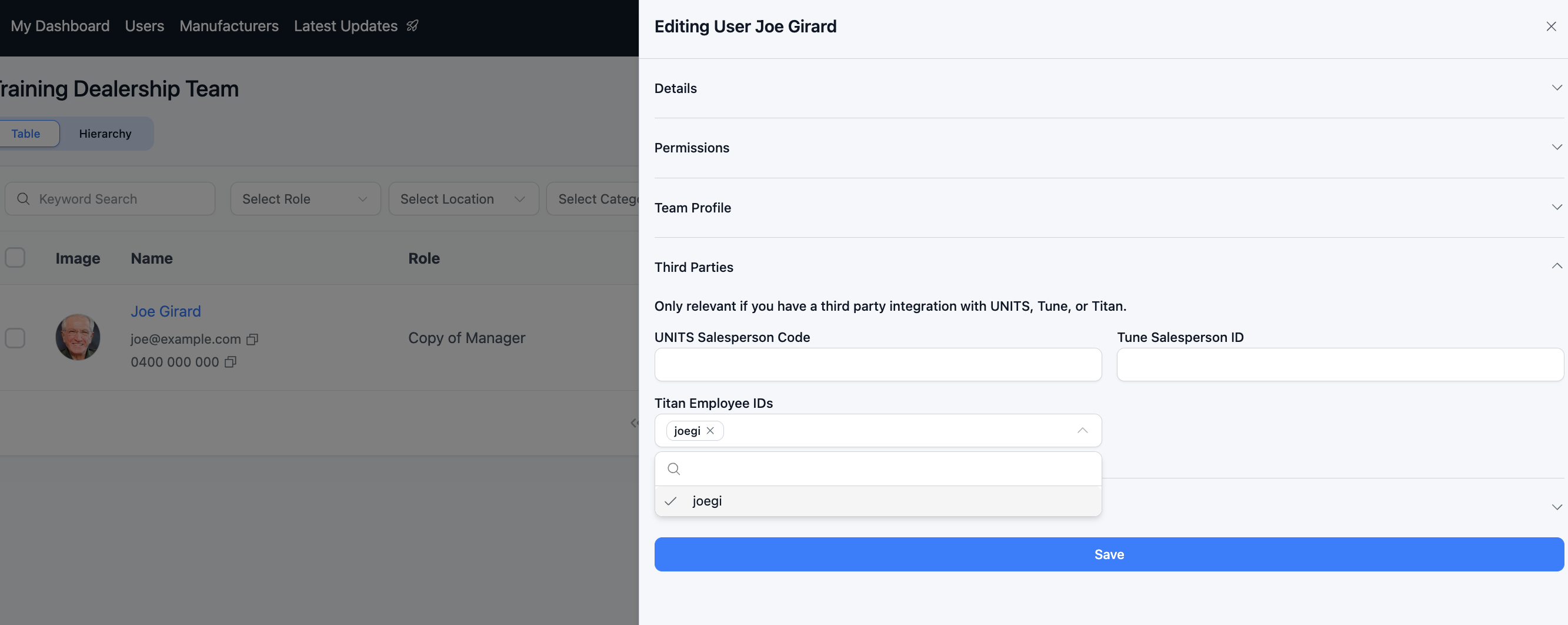Close the Editing User panel
The height and width of the screenshot is (625, 1568).
coord(1550,26)
